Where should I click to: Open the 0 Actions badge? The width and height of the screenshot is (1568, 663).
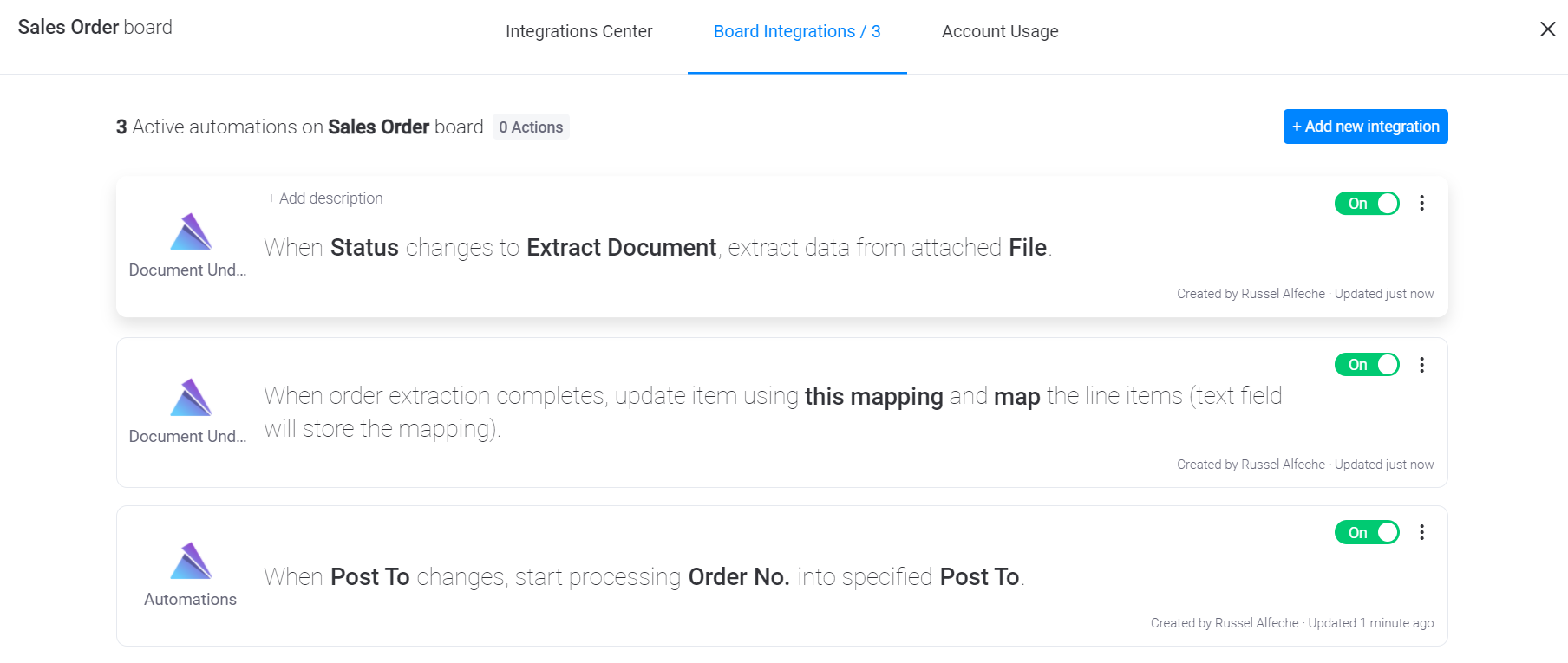coord(531,127)
